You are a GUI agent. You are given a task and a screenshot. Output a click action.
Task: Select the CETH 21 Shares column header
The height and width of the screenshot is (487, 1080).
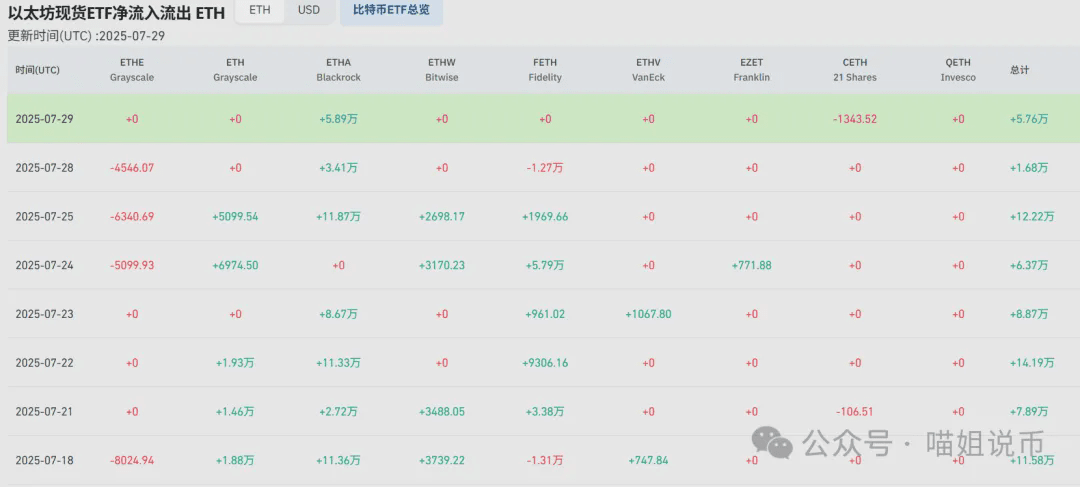click(855, 70)
